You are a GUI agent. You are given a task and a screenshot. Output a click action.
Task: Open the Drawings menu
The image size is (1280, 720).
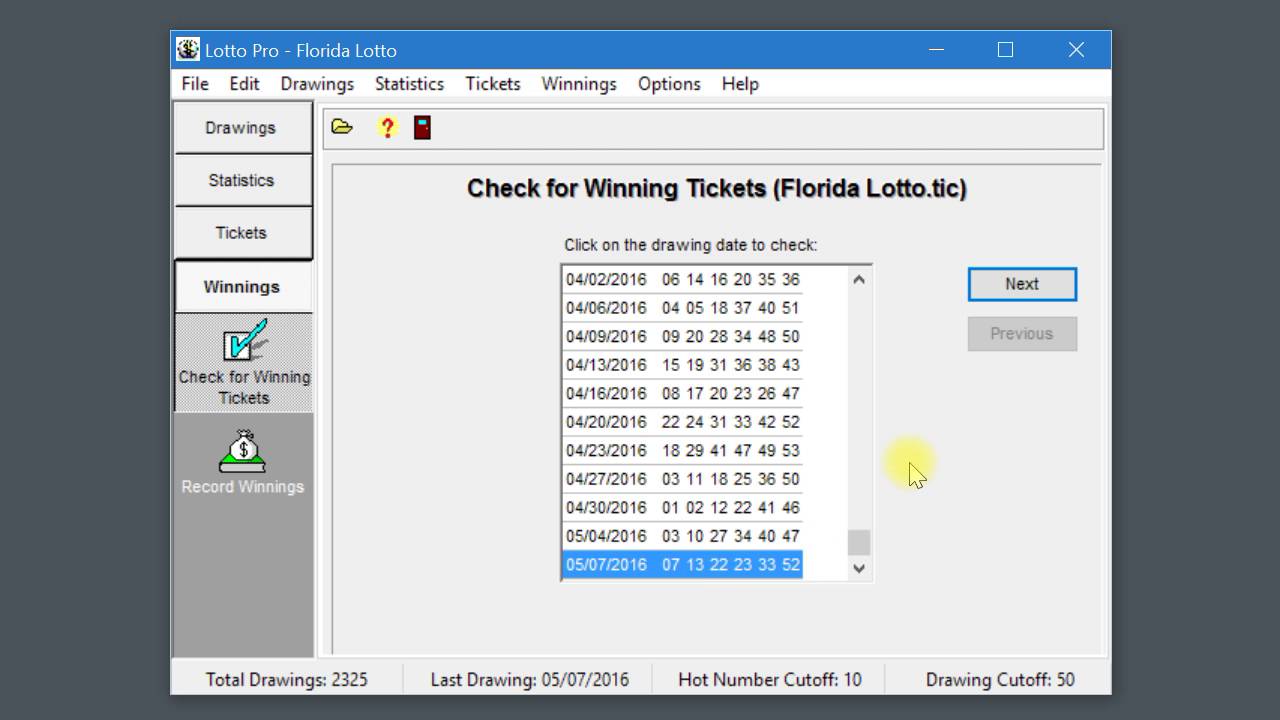pyautogui.click(x=317, y=84)
